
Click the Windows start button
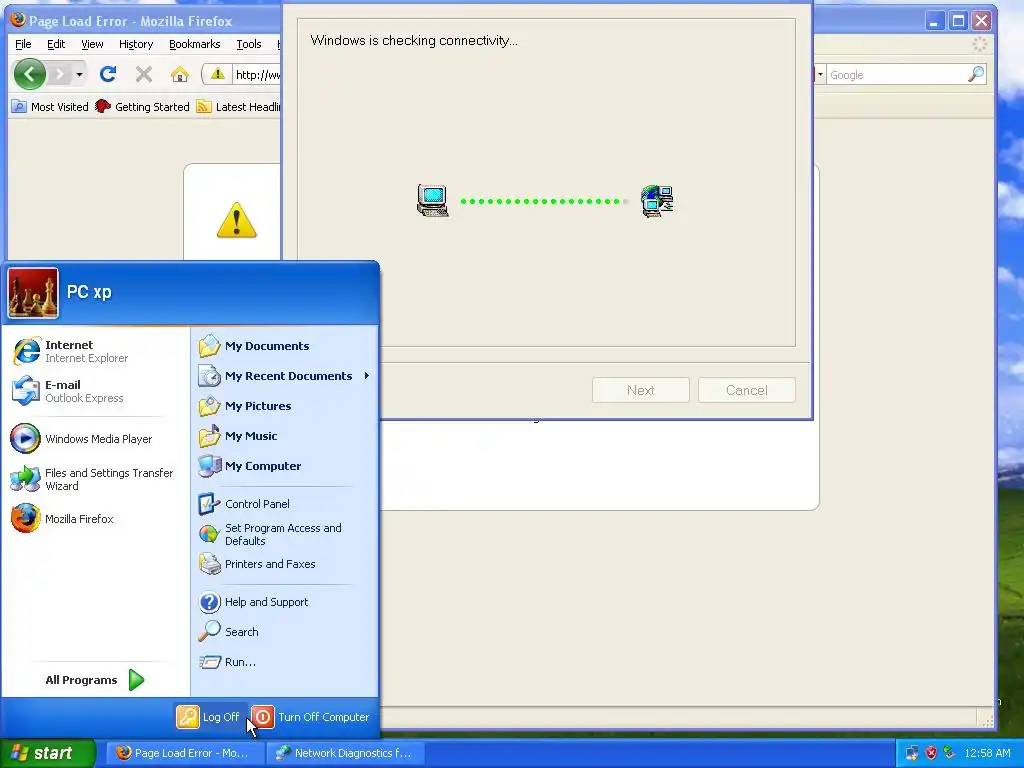tap(47, 753)
